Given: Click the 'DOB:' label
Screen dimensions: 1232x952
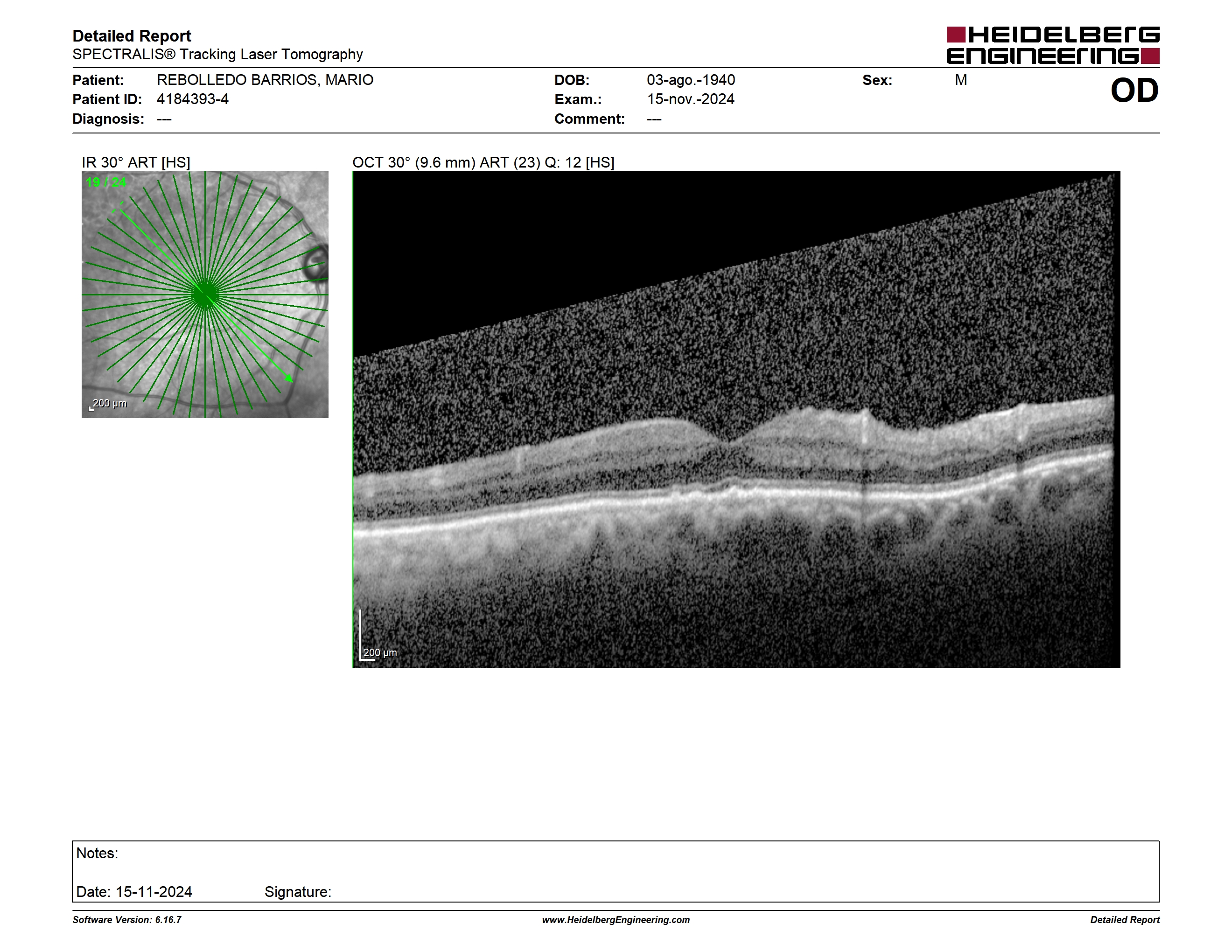Looking at the screenshot, I should 572,80.
